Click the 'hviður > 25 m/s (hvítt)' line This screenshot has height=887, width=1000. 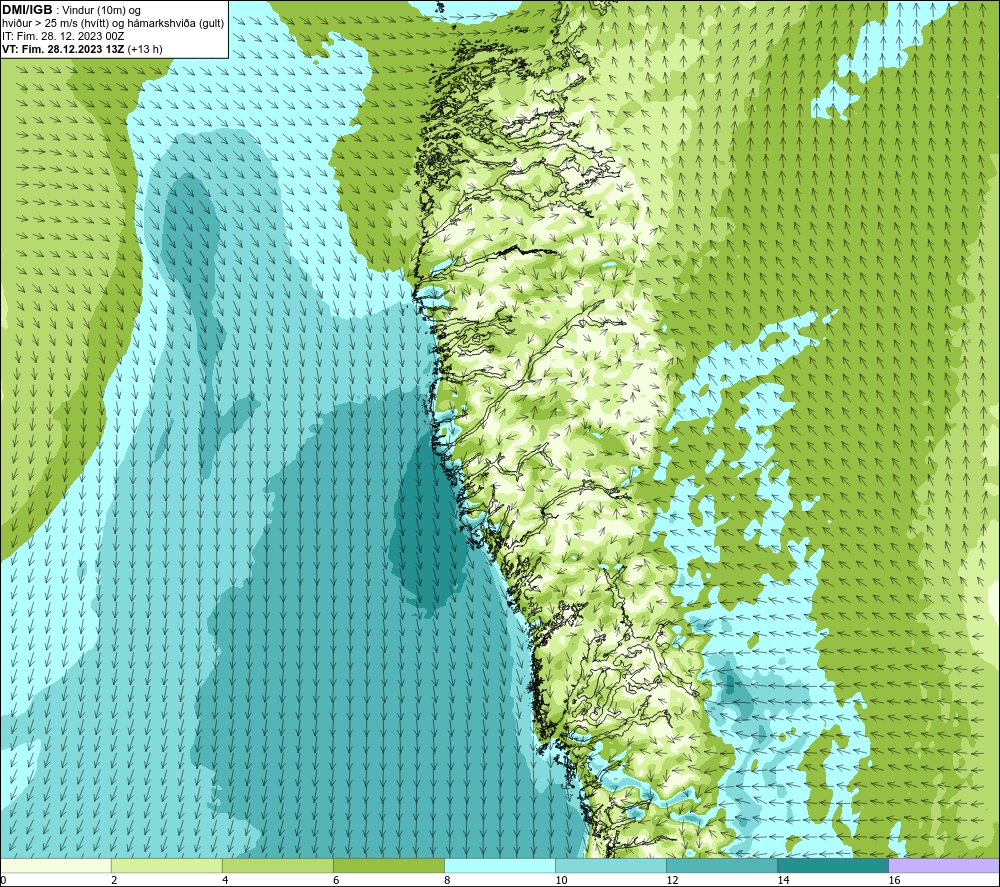coord(55,24)
